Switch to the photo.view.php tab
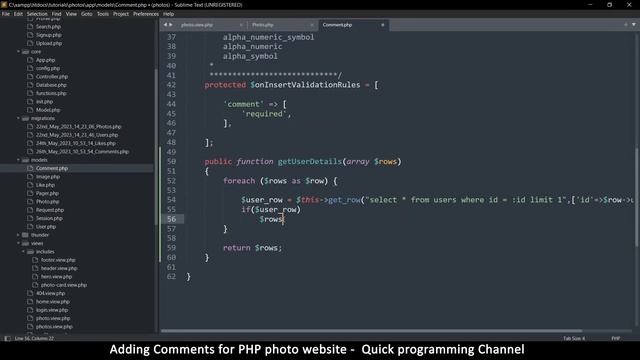Image resolution: width=640 pixels, height=360 pixels. tap(197, 25)
